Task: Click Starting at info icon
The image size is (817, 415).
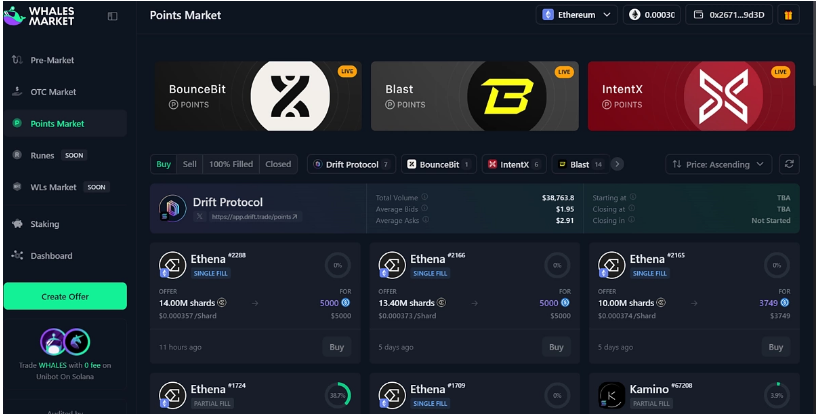Action: pos(633,197)
